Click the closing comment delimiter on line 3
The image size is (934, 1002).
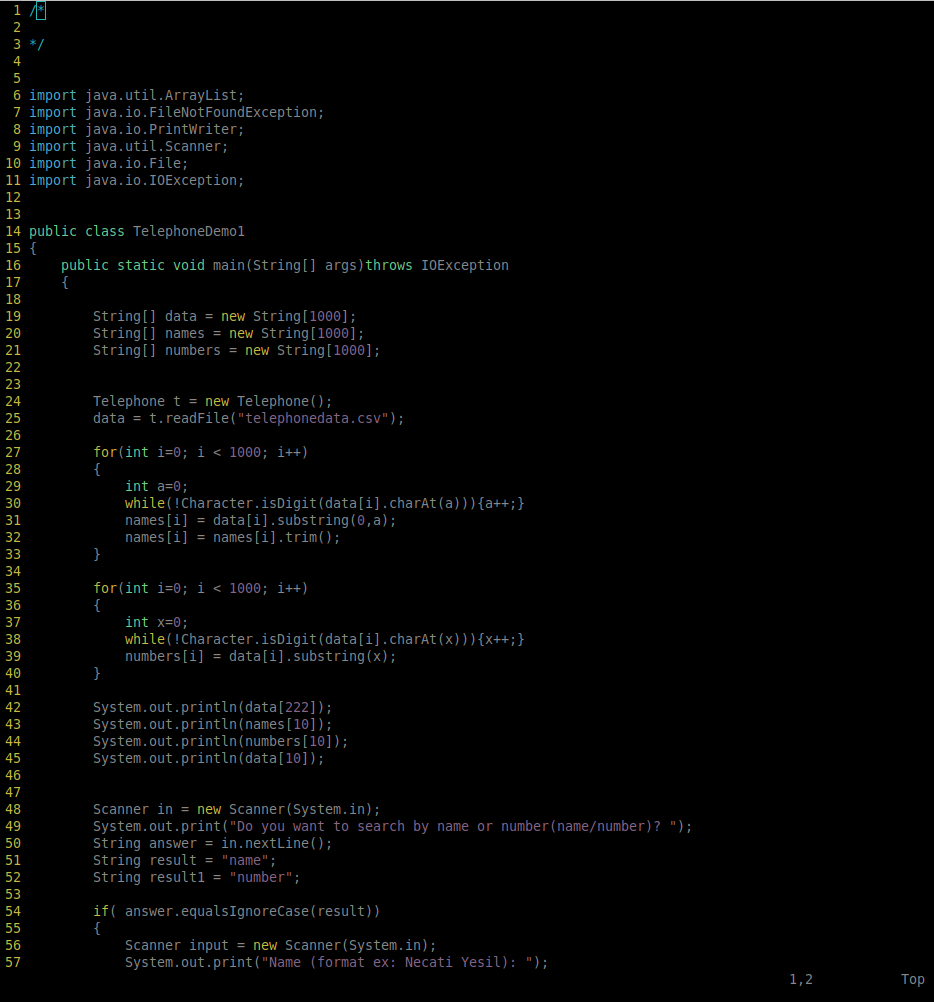tap(36, 43)
